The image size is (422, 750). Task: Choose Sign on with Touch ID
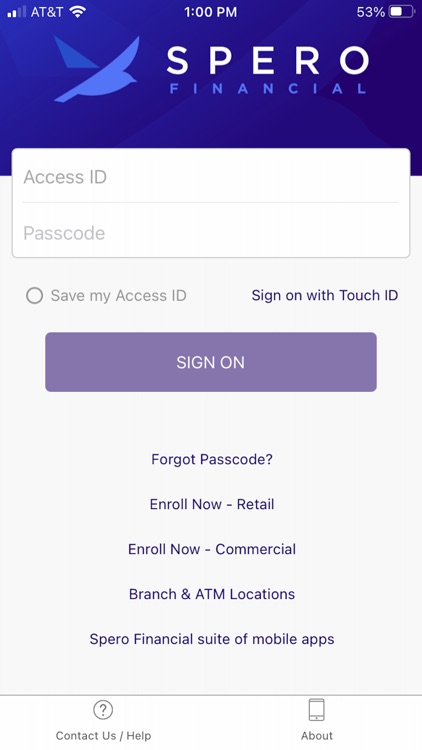tap(325, 296)
